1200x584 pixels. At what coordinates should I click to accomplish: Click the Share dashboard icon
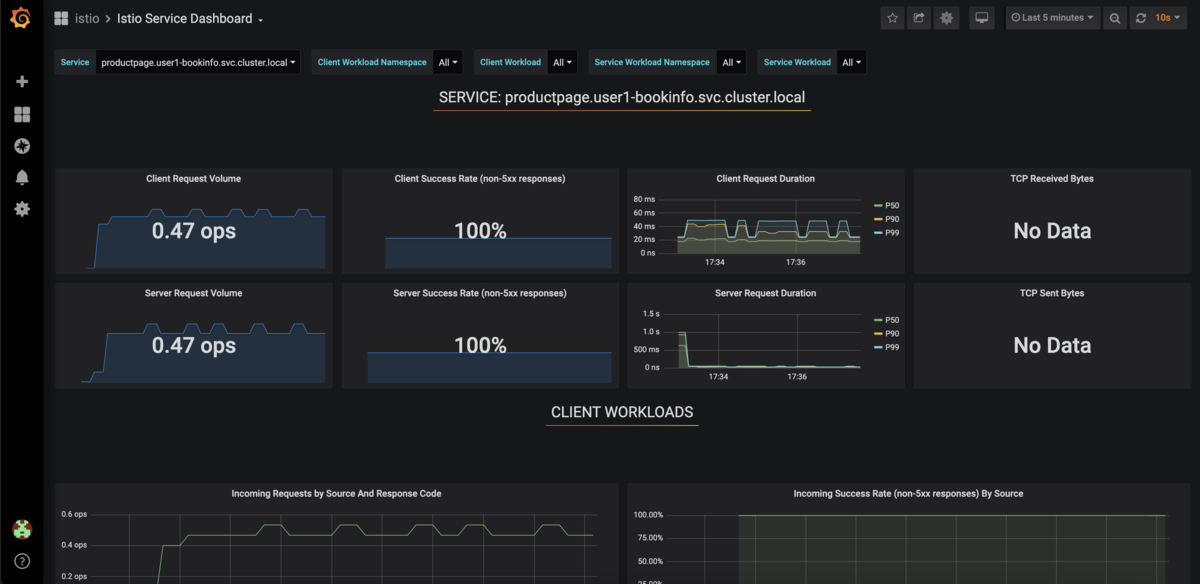pyautogui.click(x=919, y=18)
